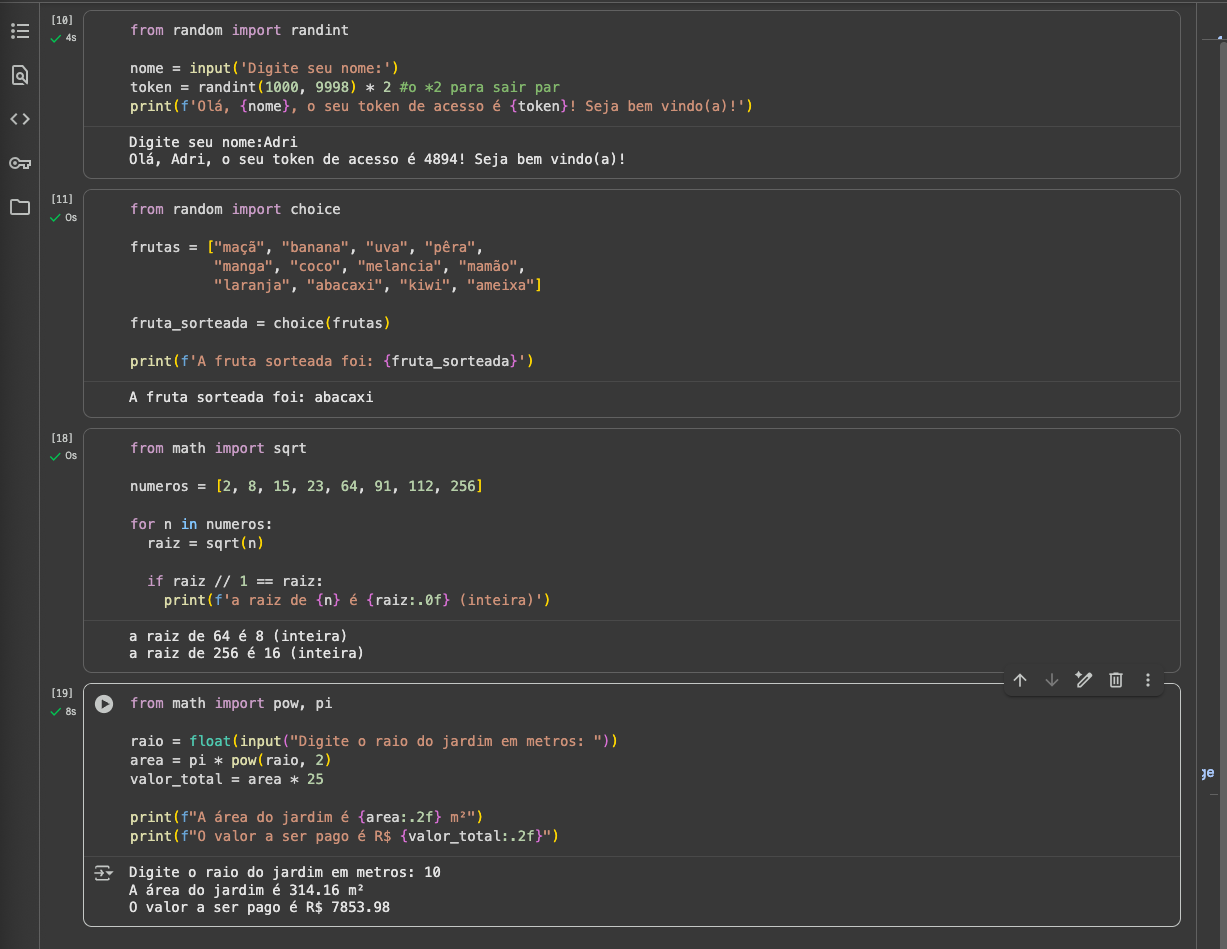The height and width of the screenshot is (949, 1227).
Task: Open the Files folder panel
Action: point(19,207)
